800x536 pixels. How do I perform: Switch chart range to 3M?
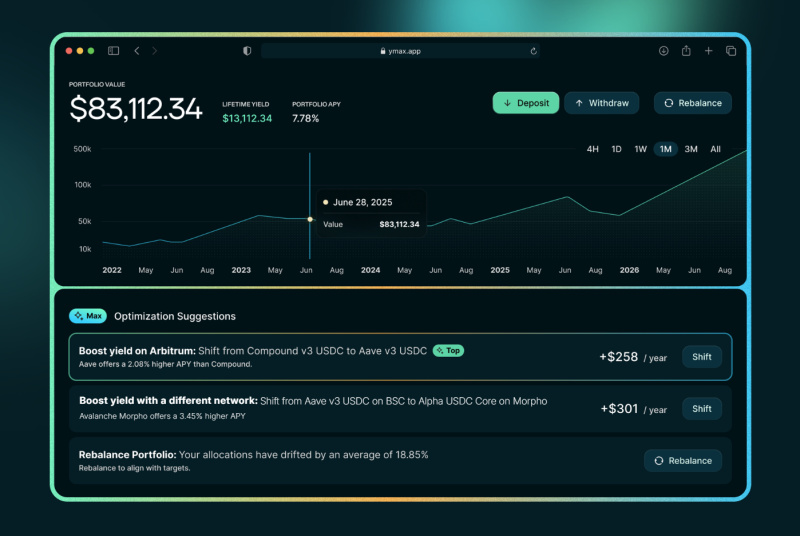tap(691, 149)
